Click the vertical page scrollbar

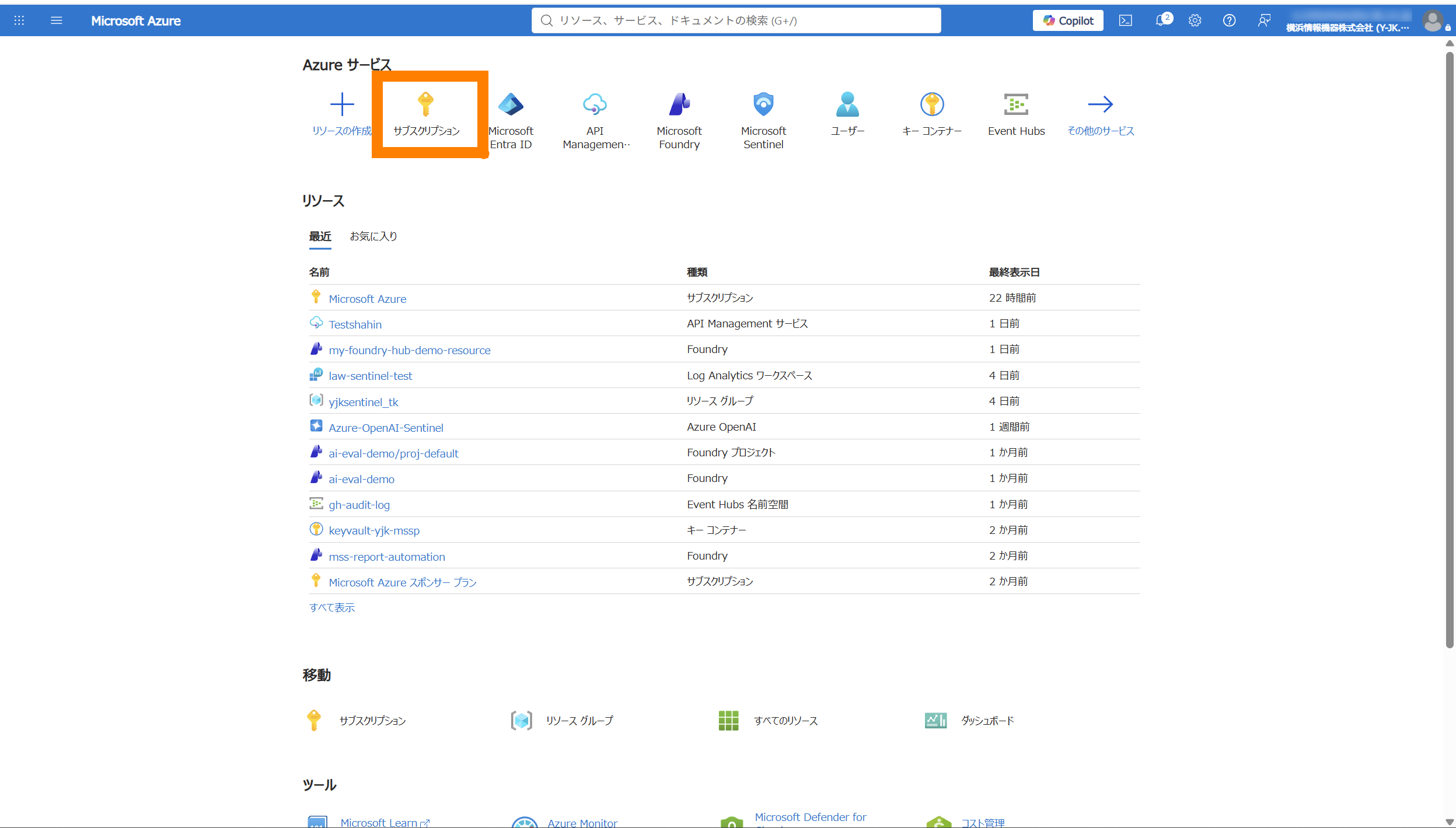[1450, 350]
